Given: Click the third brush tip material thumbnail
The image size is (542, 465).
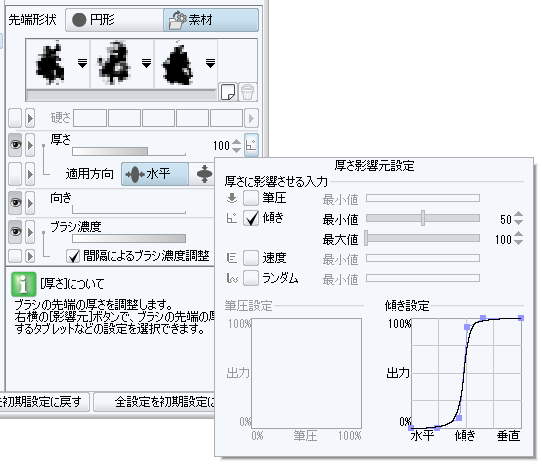Looking at the screenshot, I should point(178,63).
